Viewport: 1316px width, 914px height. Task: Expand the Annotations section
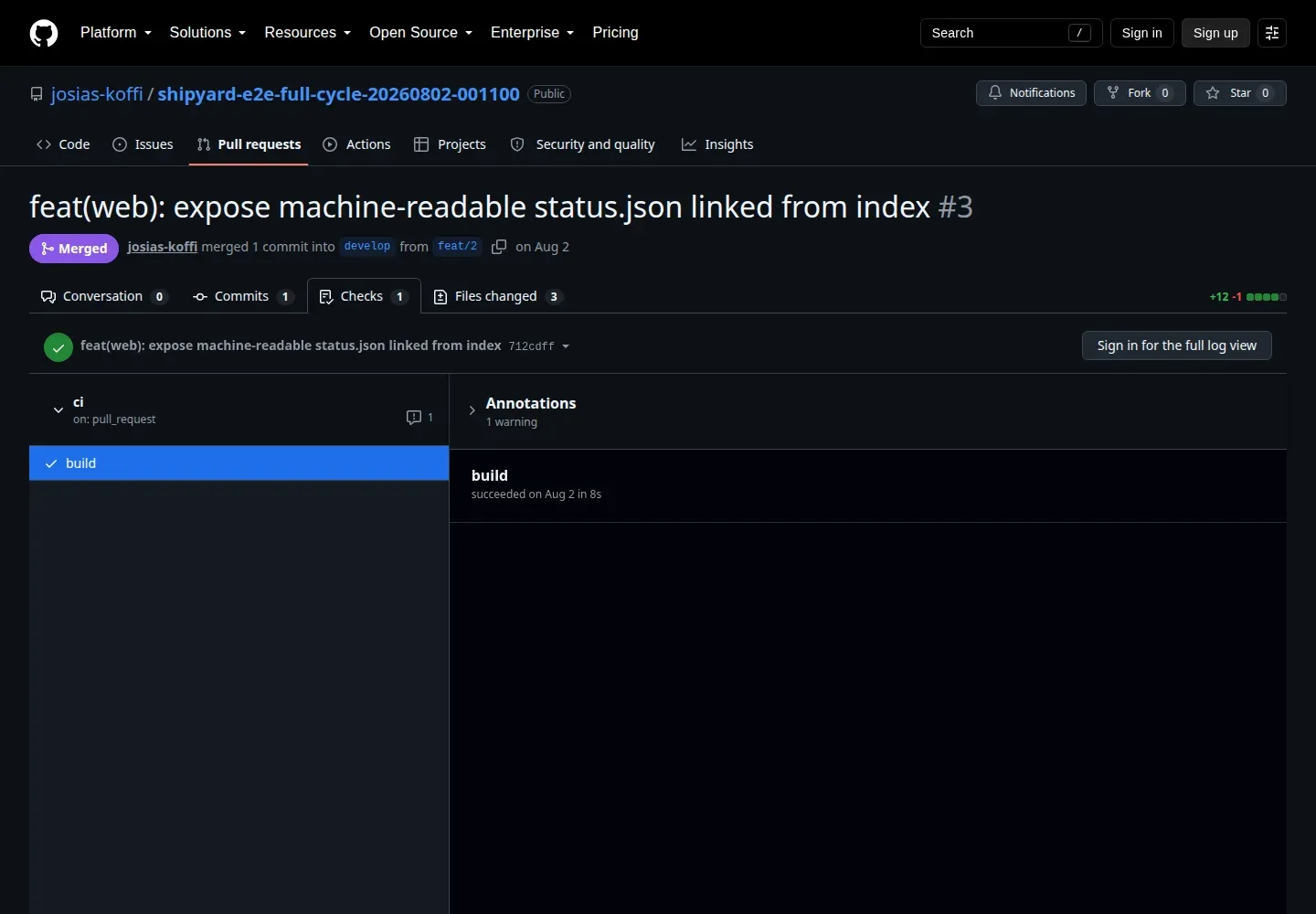click(x=472, y=410)
